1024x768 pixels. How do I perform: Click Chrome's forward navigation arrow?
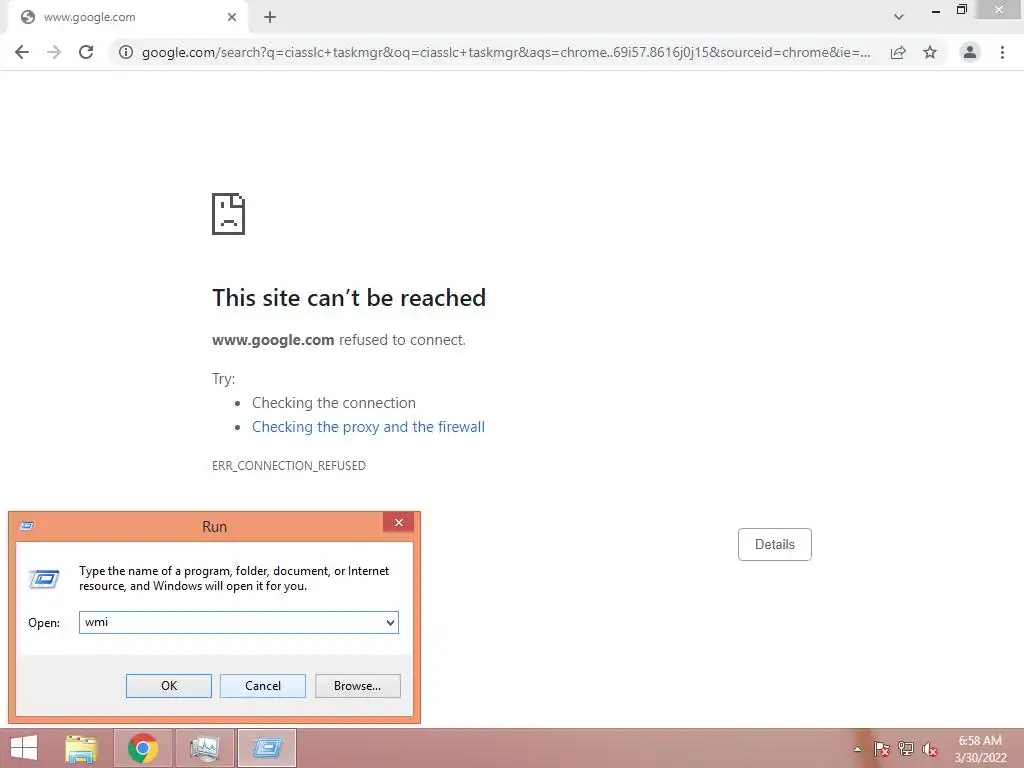click(x=54, y=52)
